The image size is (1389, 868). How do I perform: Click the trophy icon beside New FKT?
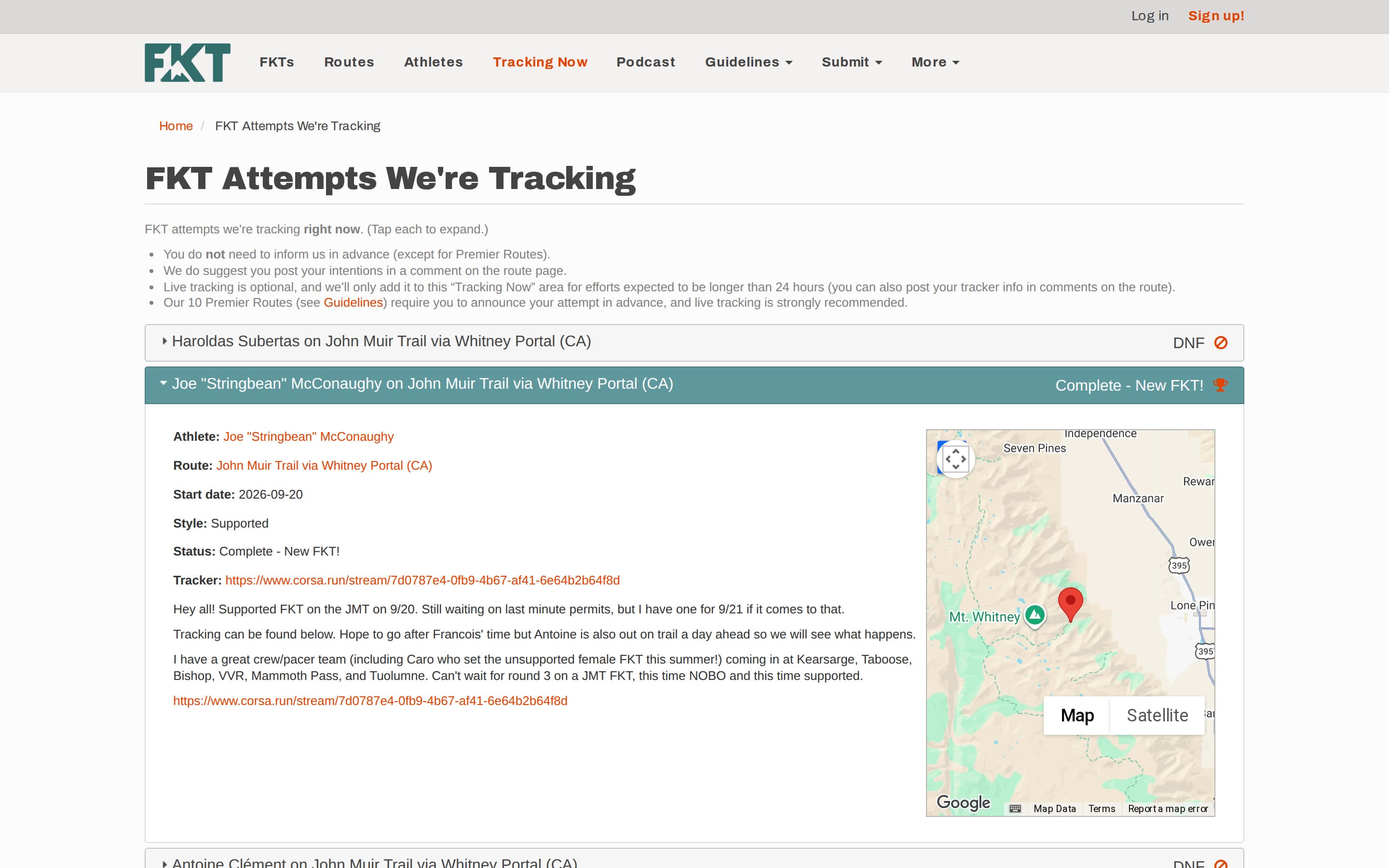[x=1220, y=385]
